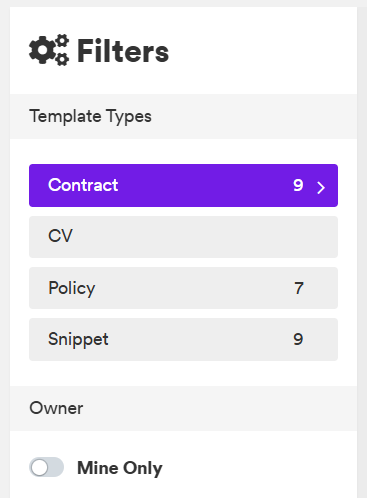Click the Filters heading text

[123, 51]
